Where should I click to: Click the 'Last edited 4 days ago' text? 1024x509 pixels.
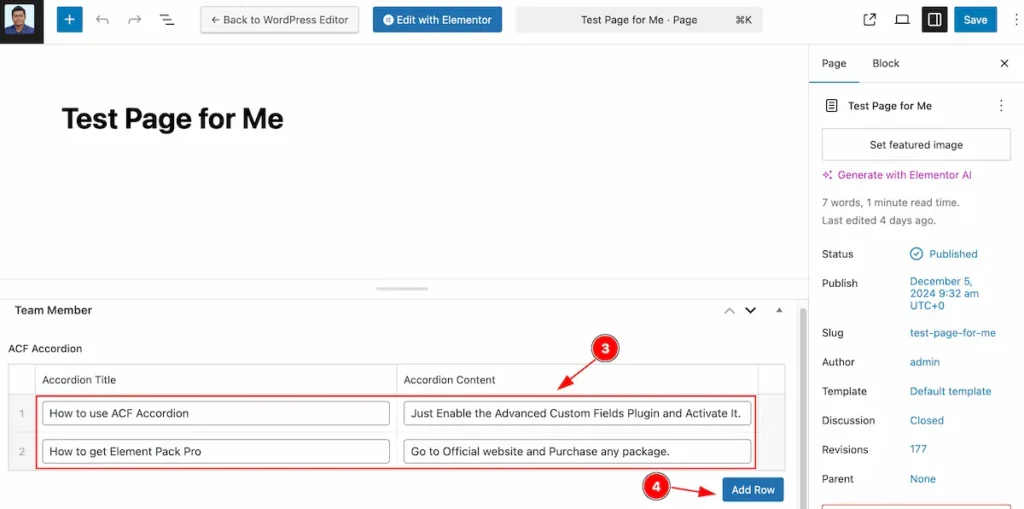[878, 221]
